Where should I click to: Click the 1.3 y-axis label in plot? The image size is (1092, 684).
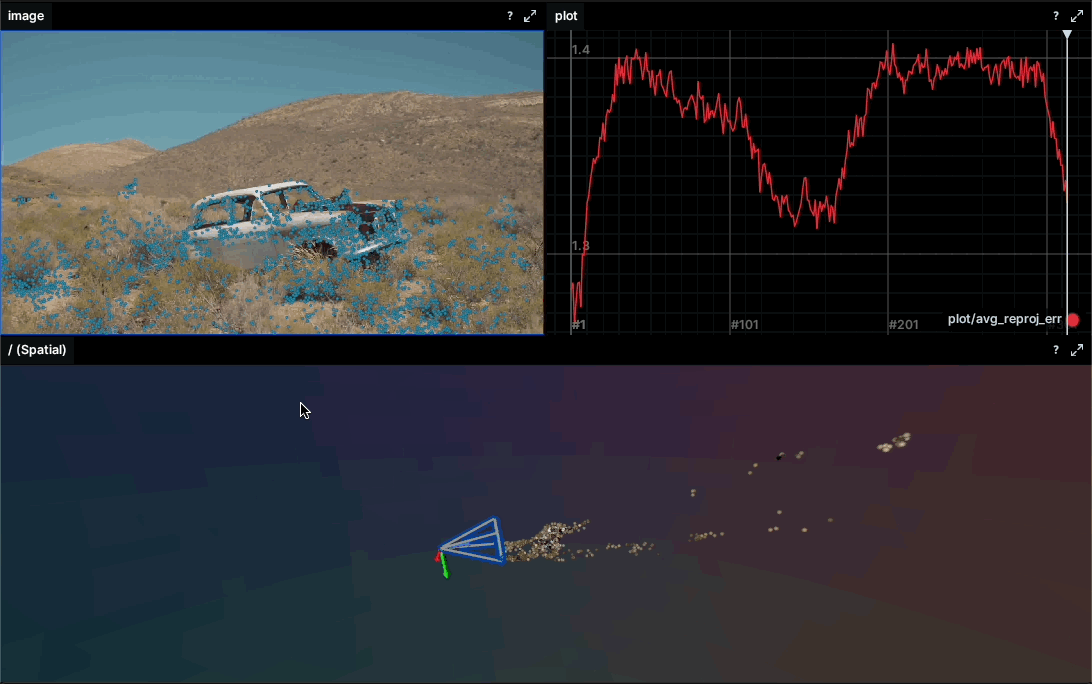click(x=580, y=246)
